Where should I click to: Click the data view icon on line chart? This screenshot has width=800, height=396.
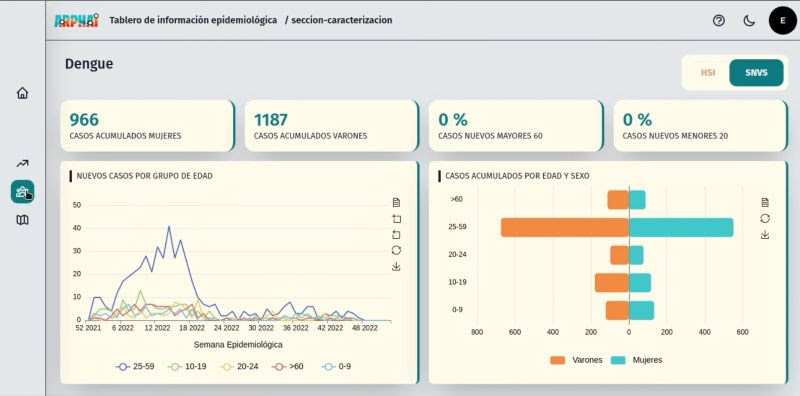point(396,203)
